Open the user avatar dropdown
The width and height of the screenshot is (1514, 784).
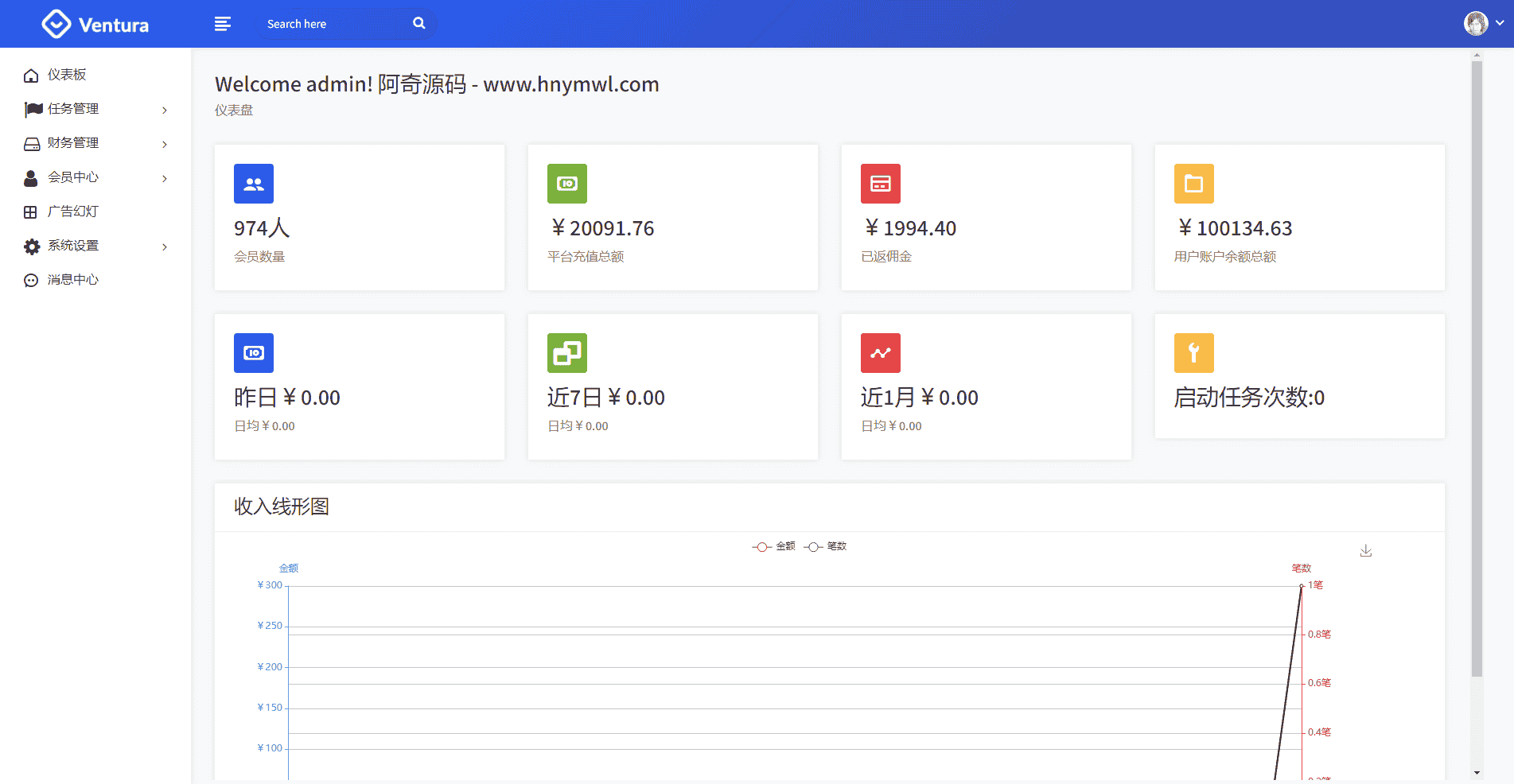(1484, 24)
